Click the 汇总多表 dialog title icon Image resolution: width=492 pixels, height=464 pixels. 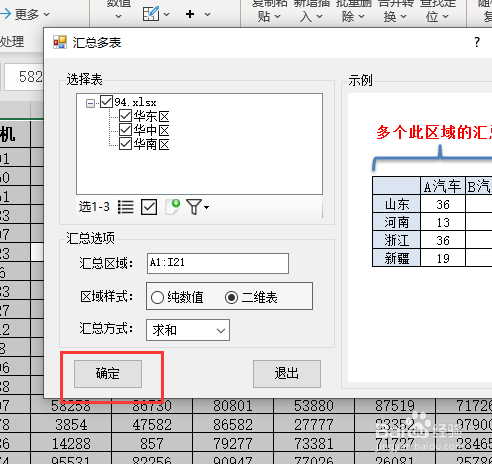[60, 42]
